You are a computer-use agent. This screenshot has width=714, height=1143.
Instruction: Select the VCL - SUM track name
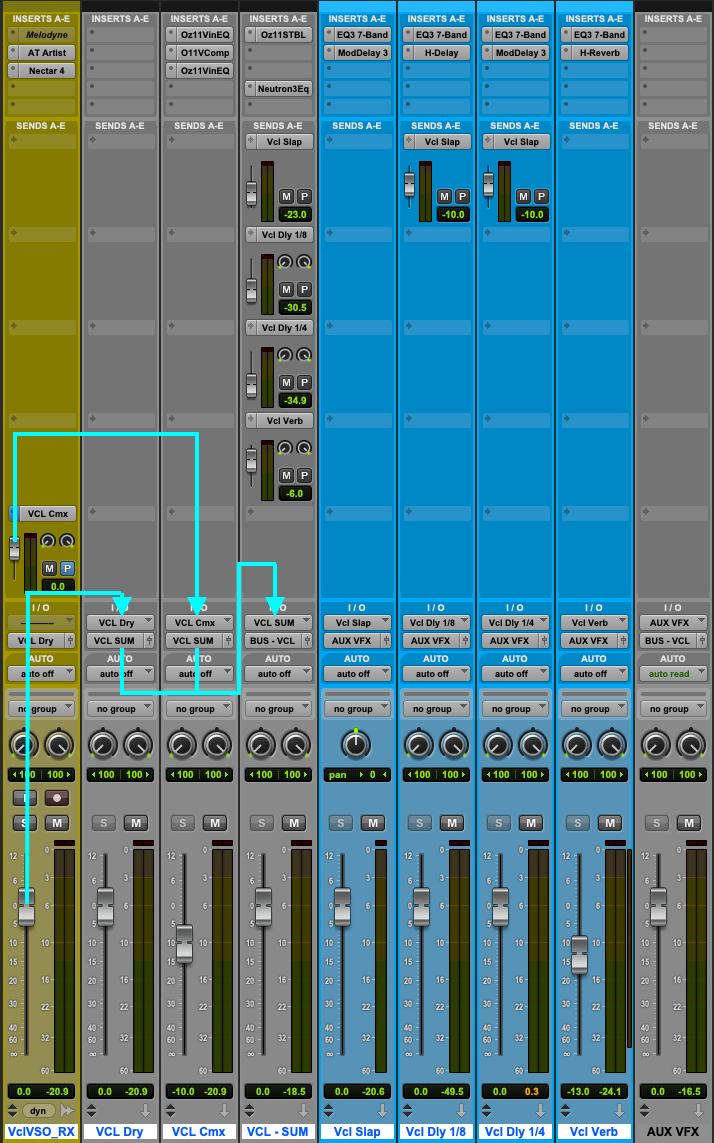278,1132
